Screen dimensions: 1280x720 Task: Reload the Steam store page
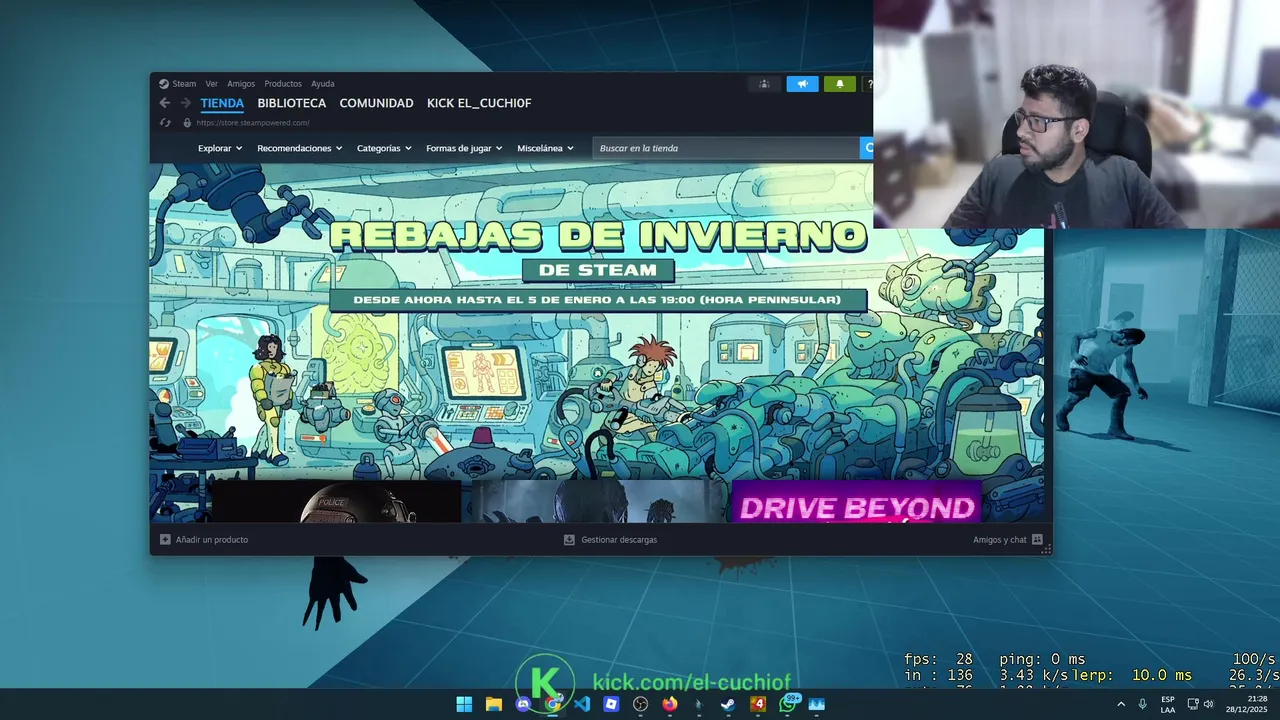[166, 123]
